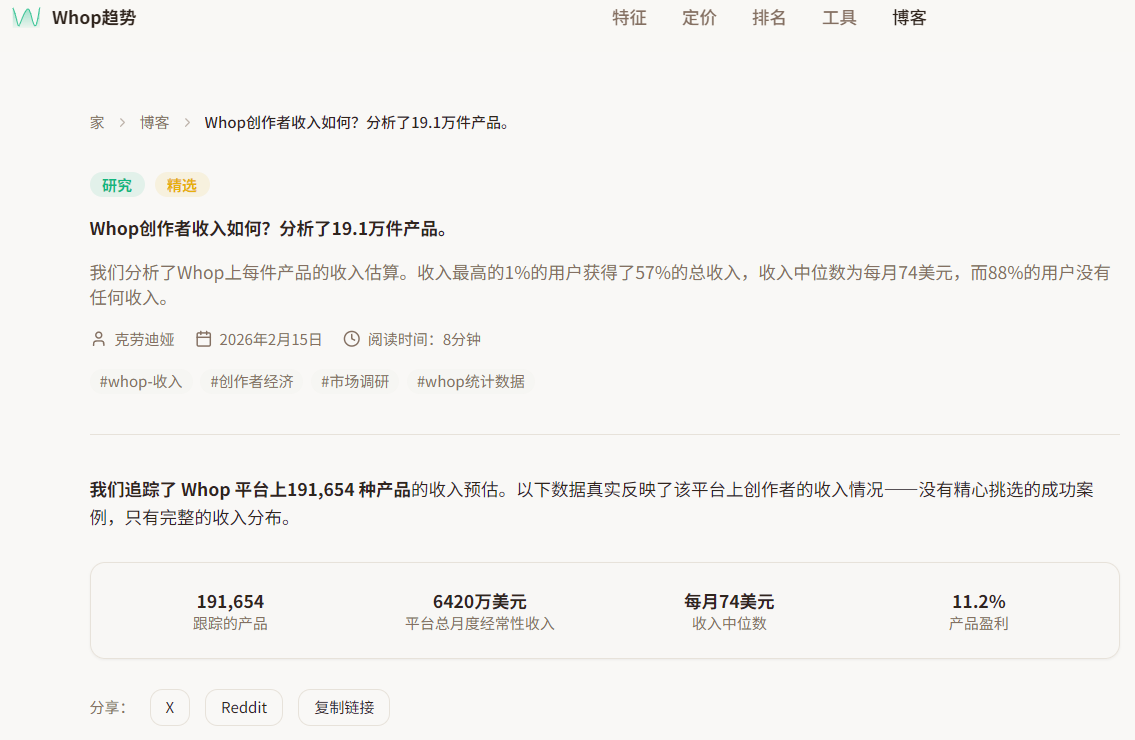Click the Whop趋势 wave logo icon
Screen dimensions: 1135x740
tap(26, 17)
